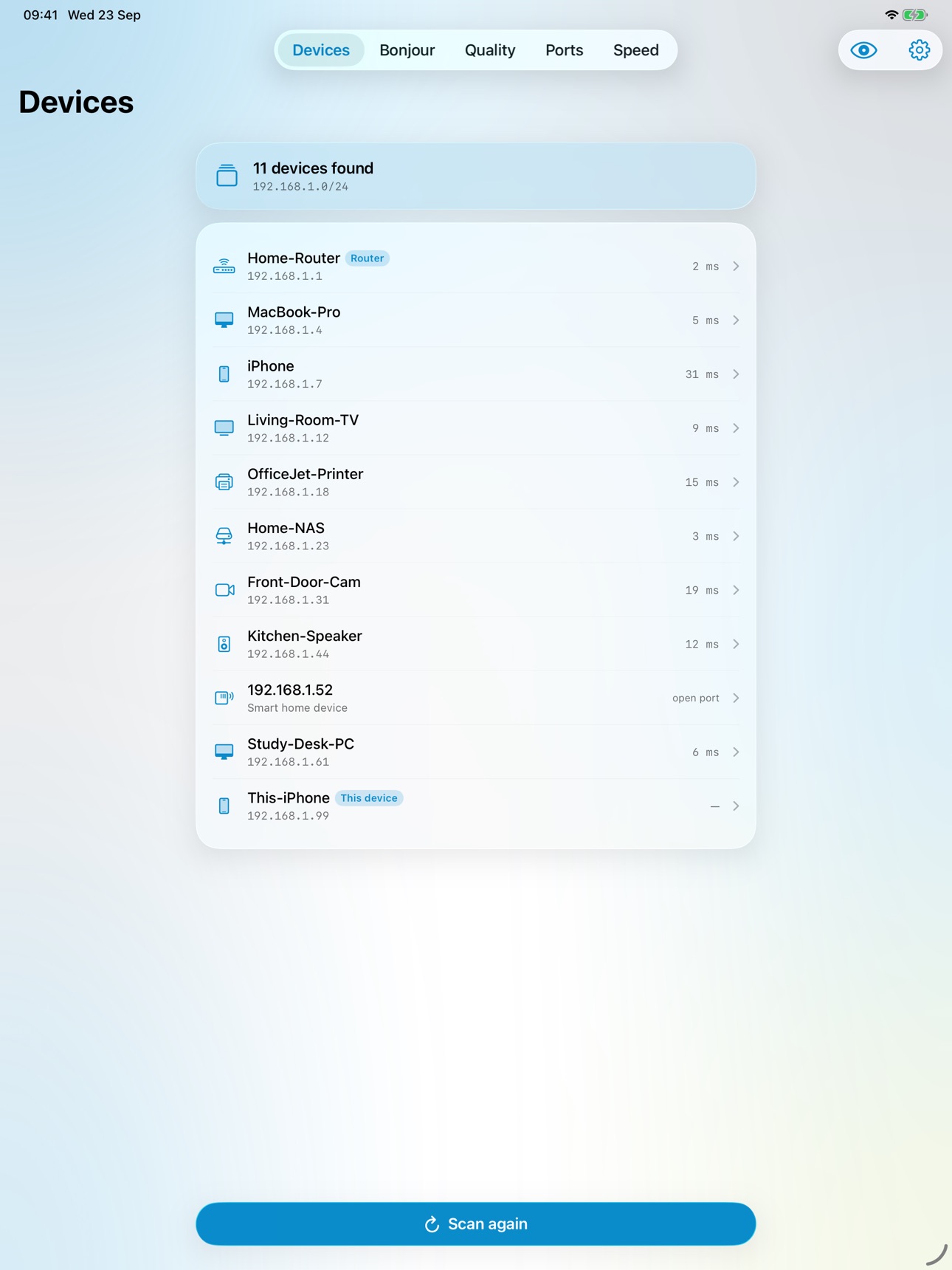Image resolution: width=952 pixels, height=1270 pixels.
Task: Click the Router badge on Home-Router
Action: tap(368, 258)
